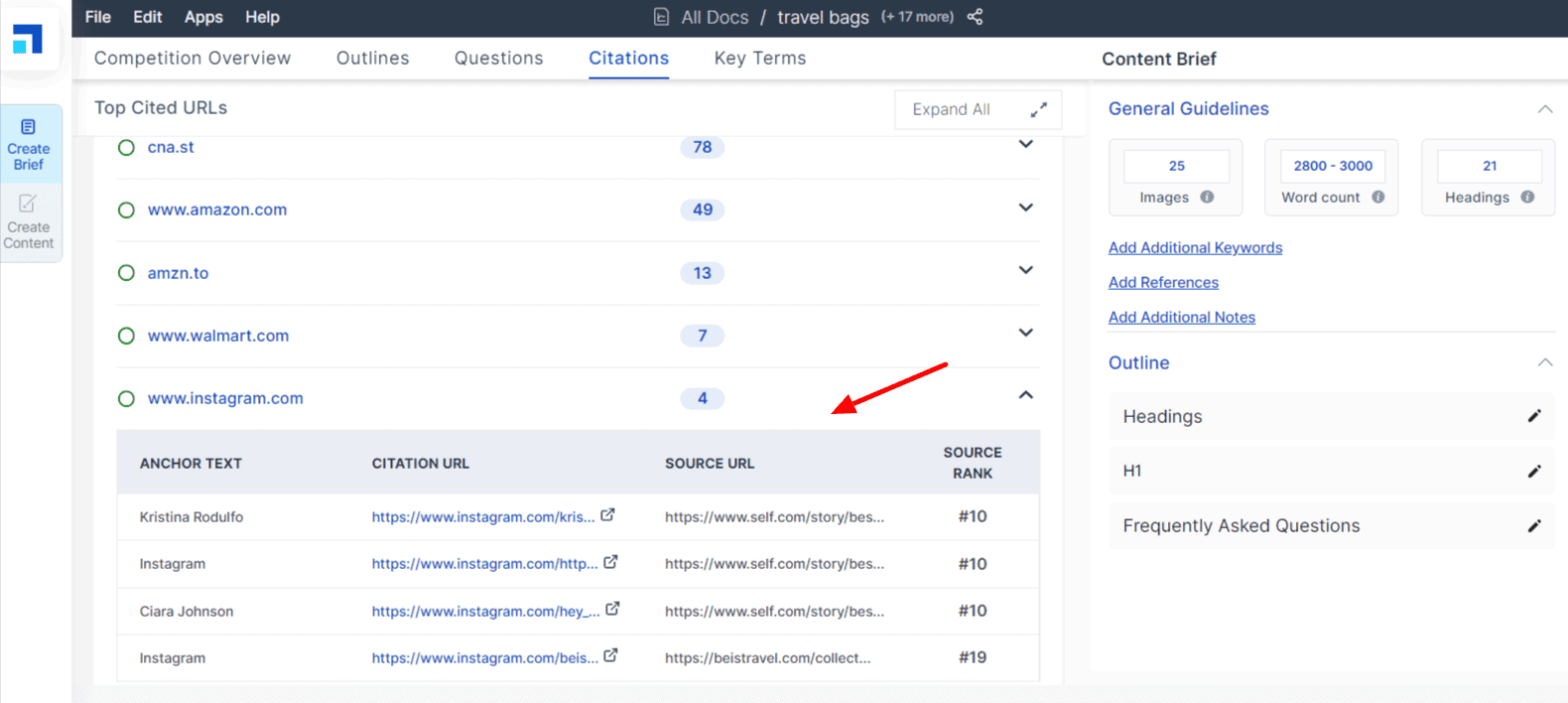This screenshot has height=703, width=1568.
Task: Click the #19 source rank cell
Action: tap(973, 657)
